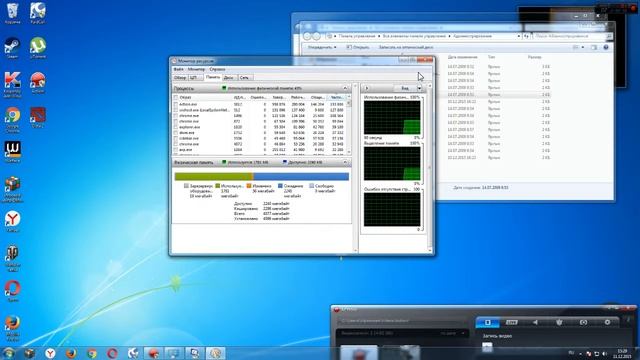Open Dota 2 desktop shortcut

pyautogui.click(x=38, y=118)
